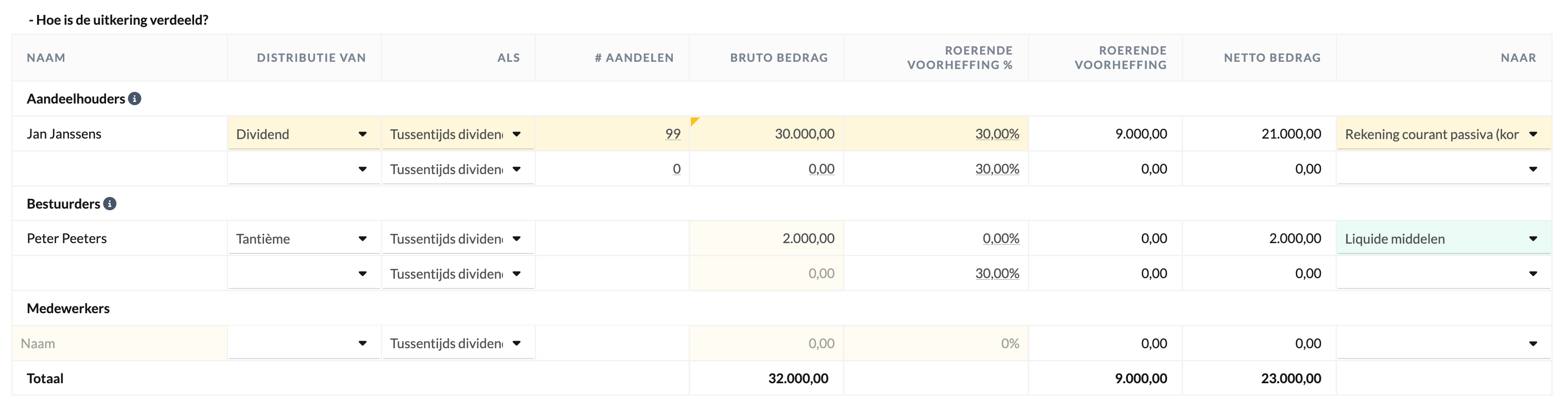
Task: Click the orange corner marker on Jan Janssens' bruto bedrag
Action: [694, 121]
